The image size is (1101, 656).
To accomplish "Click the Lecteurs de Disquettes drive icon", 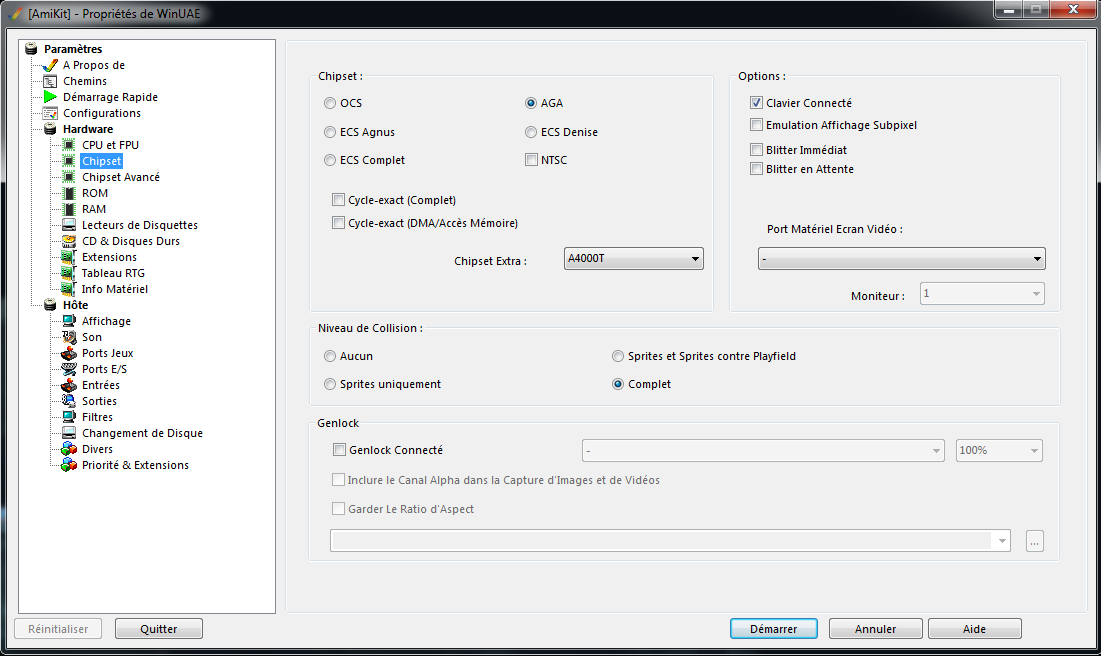I will [69, 225].
